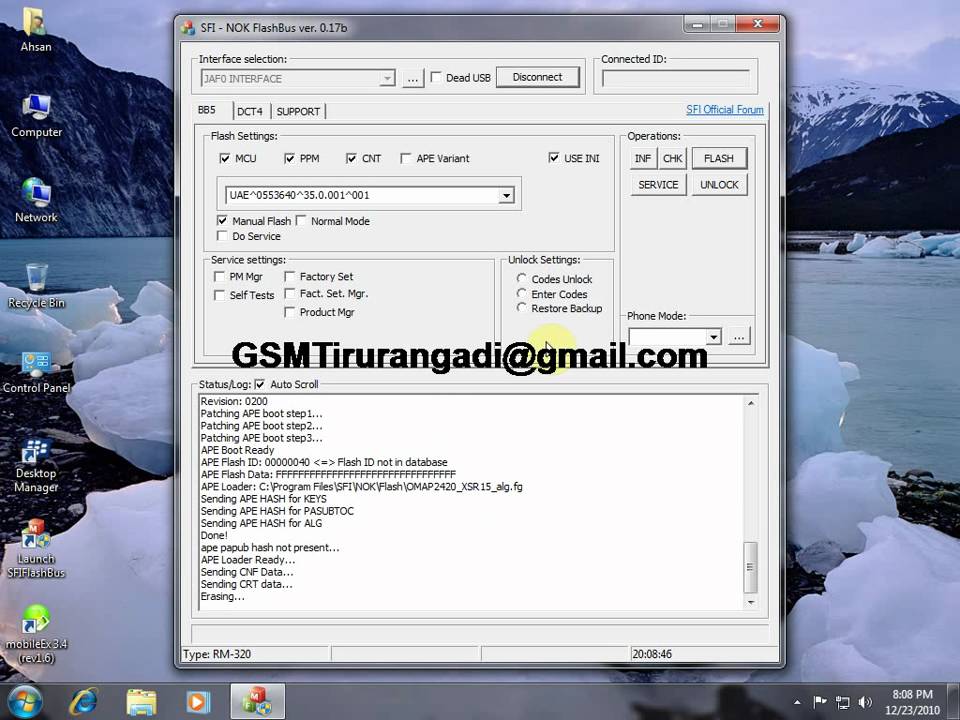The width and height of the screenshot is (960, 720).
Task: Click the 20:08:46 status bar time
Action: (652, 654)
